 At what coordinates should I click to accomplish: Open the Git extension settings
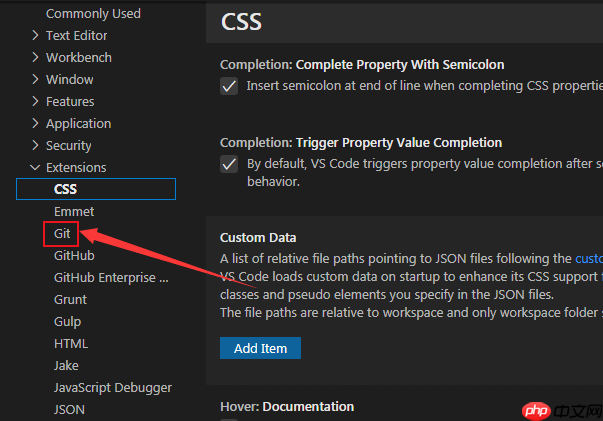[x=62, y=233]
